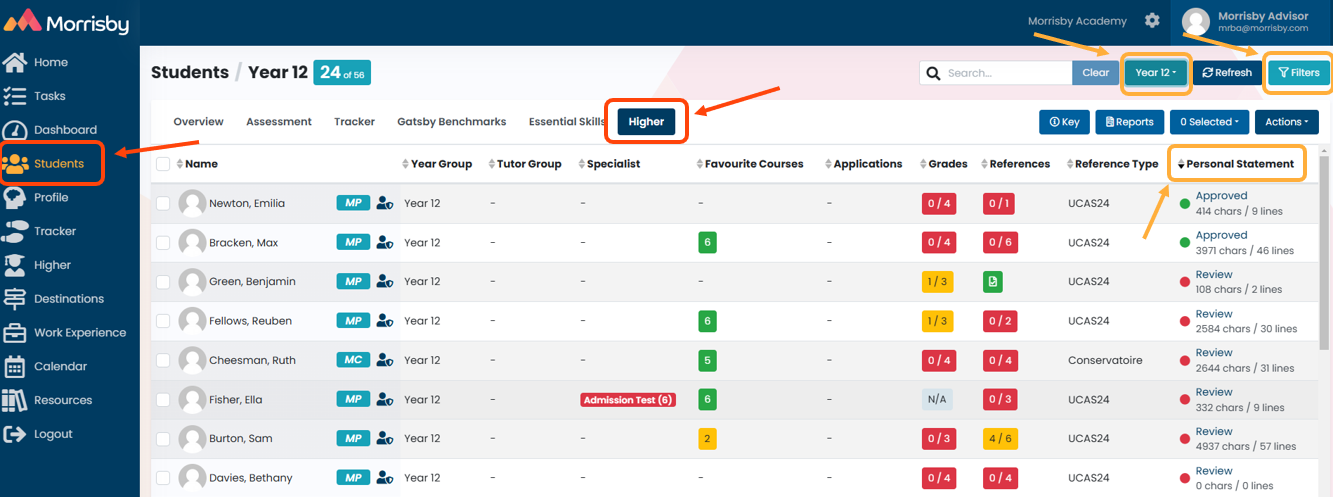Screen dimensions: 1333x497
Task: Select checkbox for Green, Benjamin
Action: pyautogui.click(x=163, y=282)
